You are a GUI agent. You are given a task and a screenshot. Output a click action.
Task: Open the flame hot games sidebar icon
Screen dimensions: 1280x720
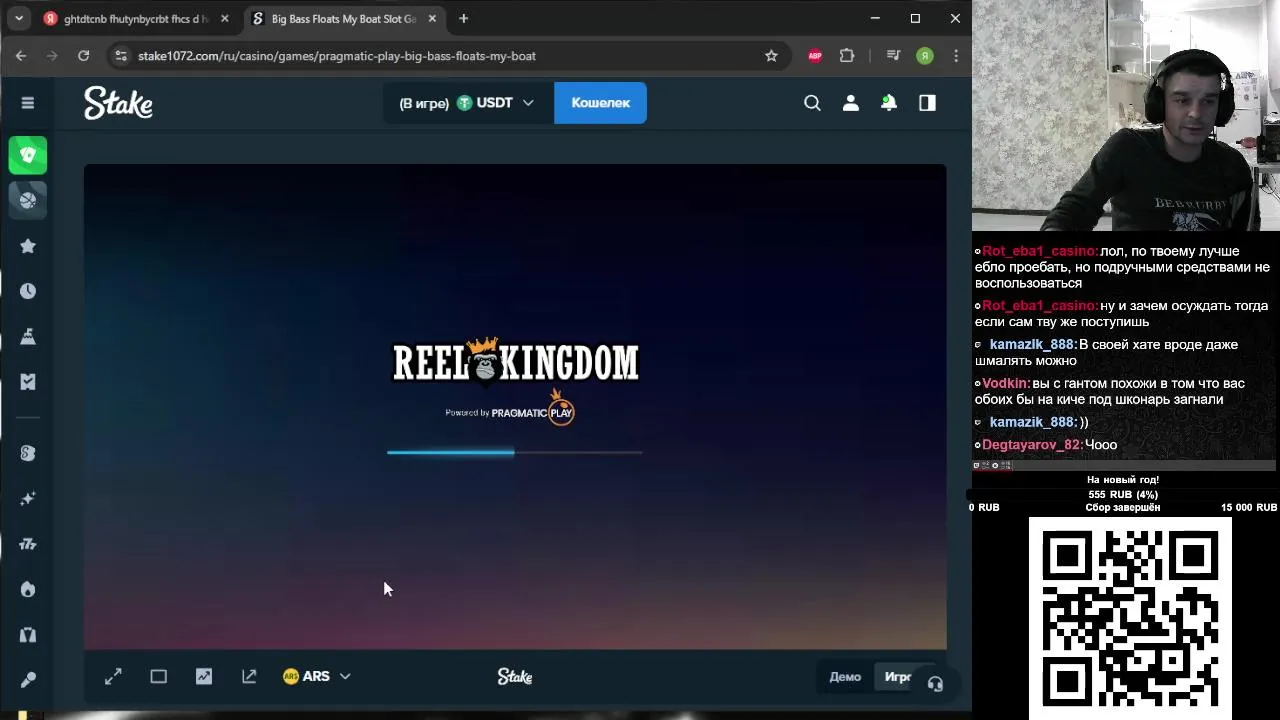tap(28, 589)
